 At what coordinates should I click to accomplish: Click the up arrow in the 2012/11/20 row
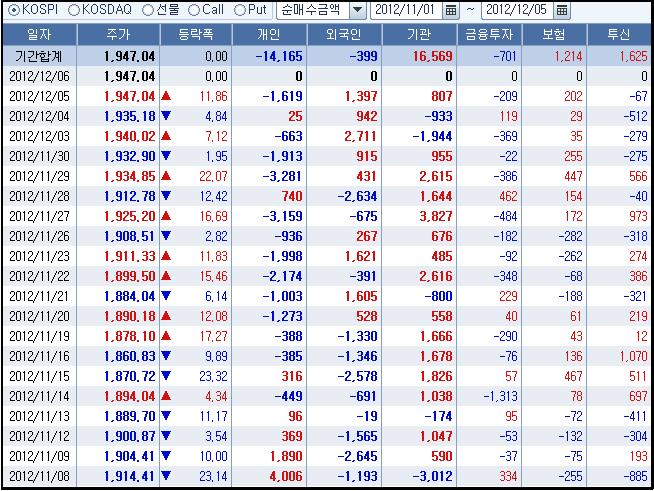(x=166, y=316)
